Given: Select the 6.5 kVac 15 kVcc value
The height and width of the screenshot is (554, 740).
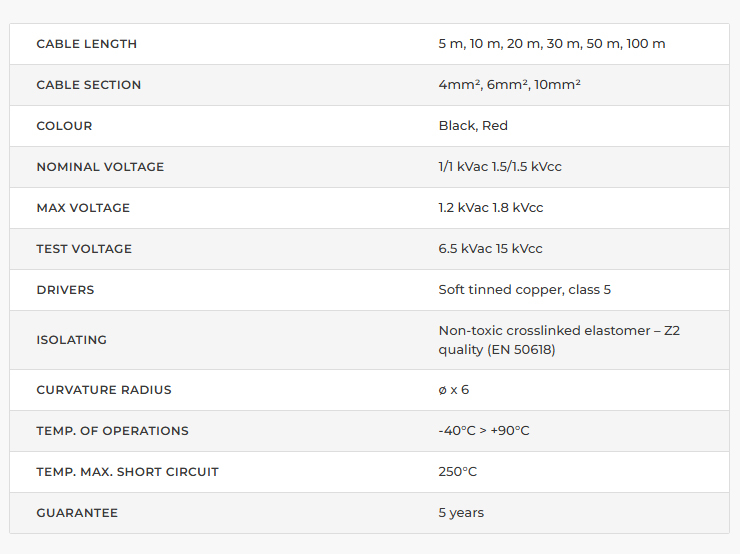Looking at the screenshot, I should pos(490,249).
